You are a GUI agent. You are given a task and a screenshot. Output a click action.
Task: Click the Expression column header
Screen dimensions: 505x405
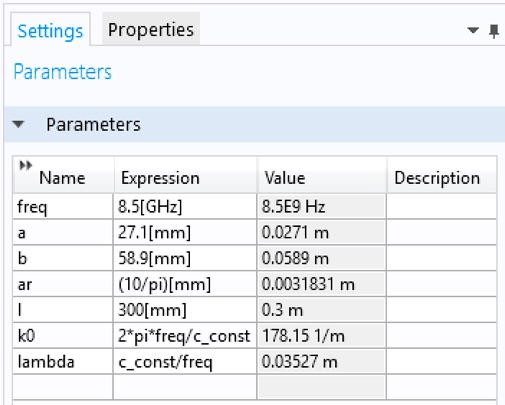tap(185, 175)
